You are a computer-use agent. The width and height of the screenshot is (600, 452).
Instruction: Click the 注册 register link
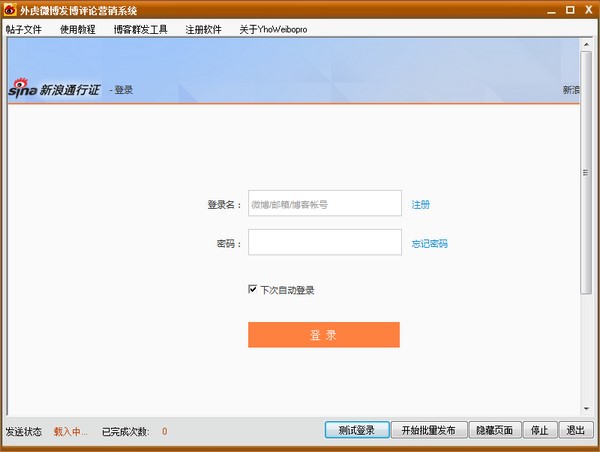[x=421, y=204]
